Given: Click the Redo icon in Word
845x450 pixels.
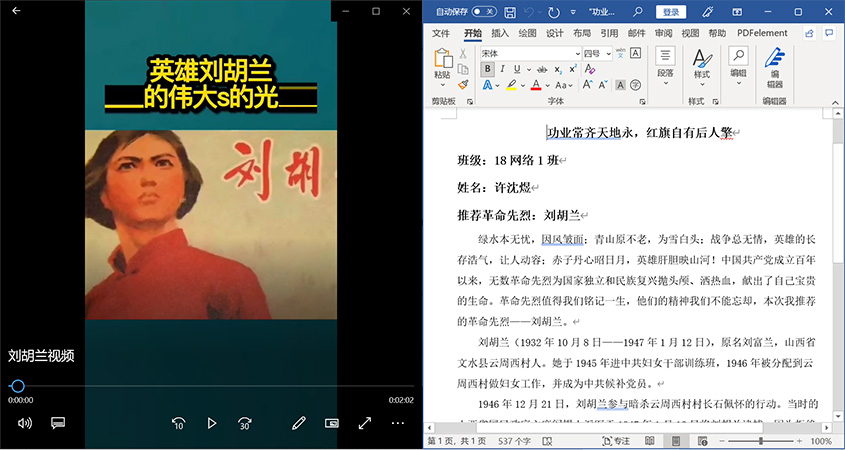Looking at the screenshot, I should (553, 12).
